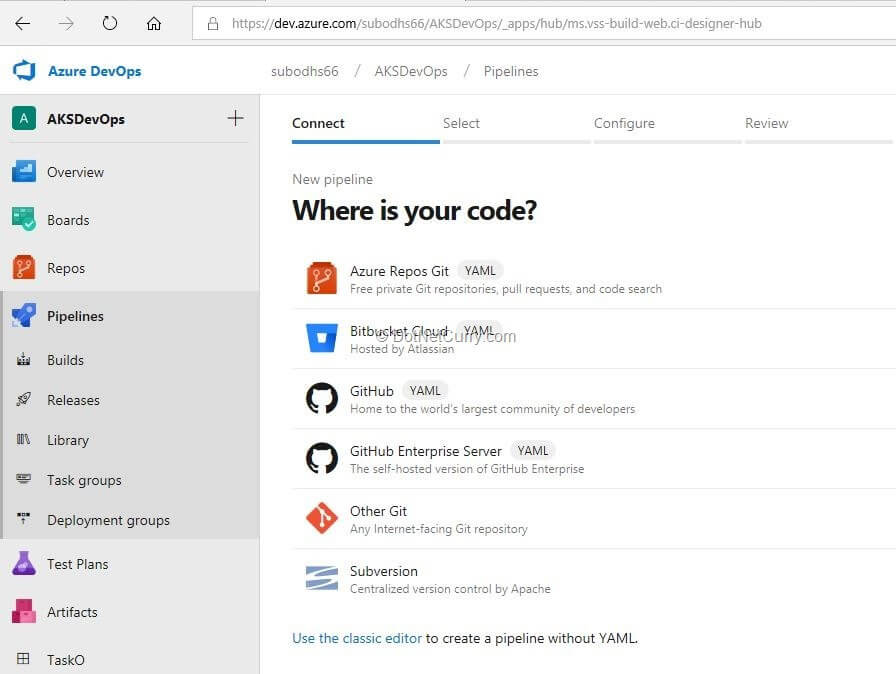Viewport: 896px width, 674px height.
Task: Click the GitHub octocat icon
Action: (x=322, y=398)
